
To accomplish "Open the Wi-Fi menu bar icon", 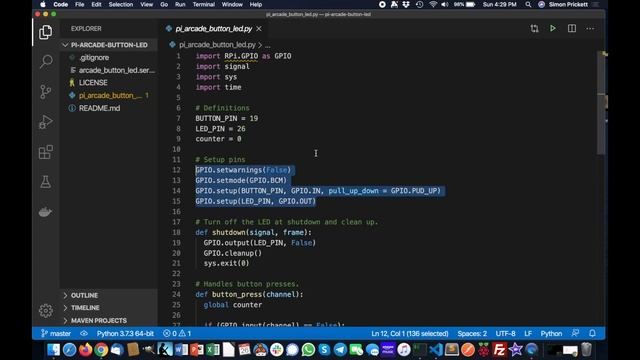I will (433, 4).
